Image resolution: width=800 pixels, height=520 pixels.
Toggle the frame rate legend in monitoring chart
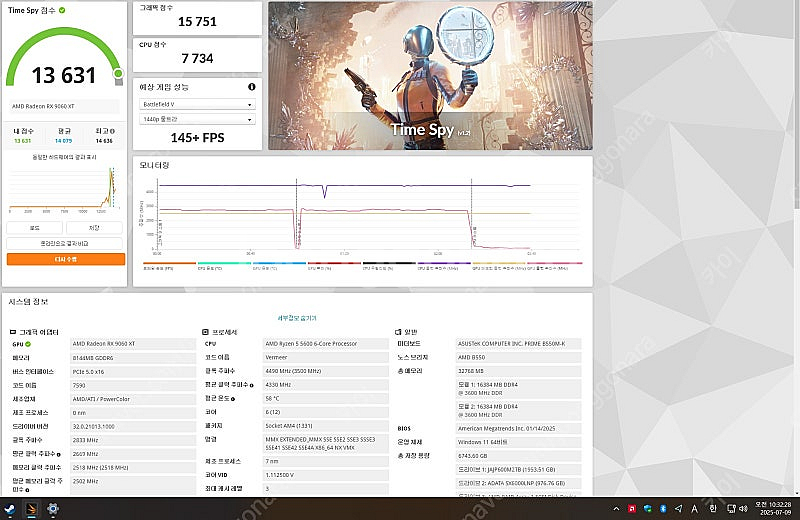[x=158, y=268]
